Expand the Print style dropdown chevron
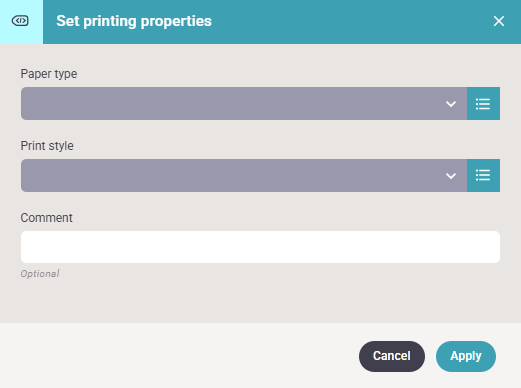The image size is (521, 388). click(451, 176)
